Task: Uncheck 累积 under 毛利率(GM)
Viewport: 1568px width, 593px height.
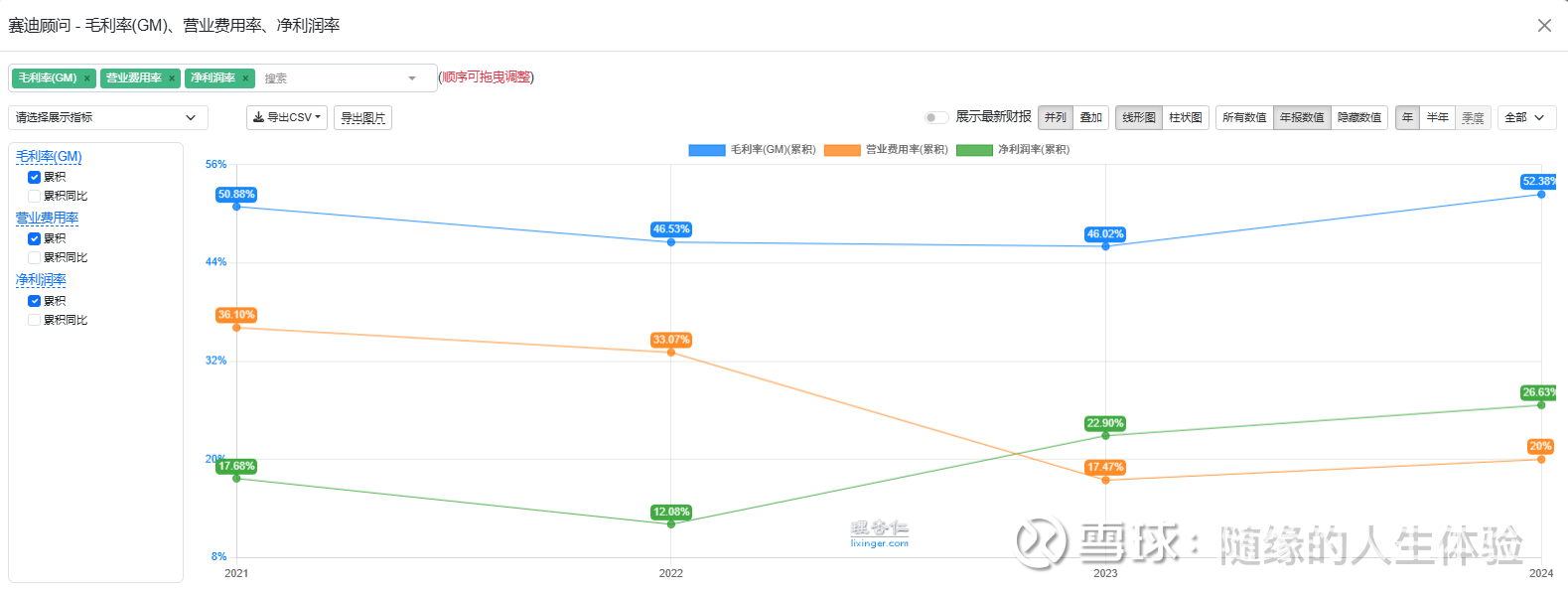Action: (35, 177)
